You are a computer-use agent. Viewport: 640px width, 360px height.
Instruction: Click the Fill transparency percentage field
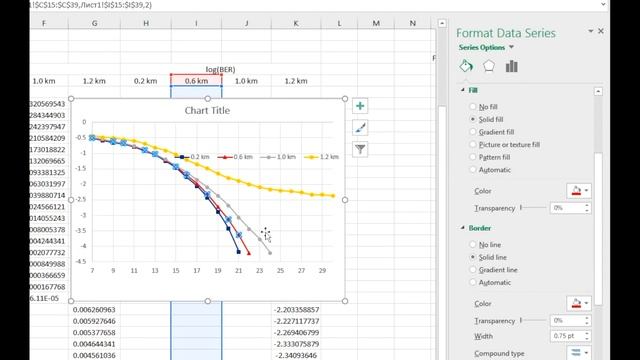567,208
